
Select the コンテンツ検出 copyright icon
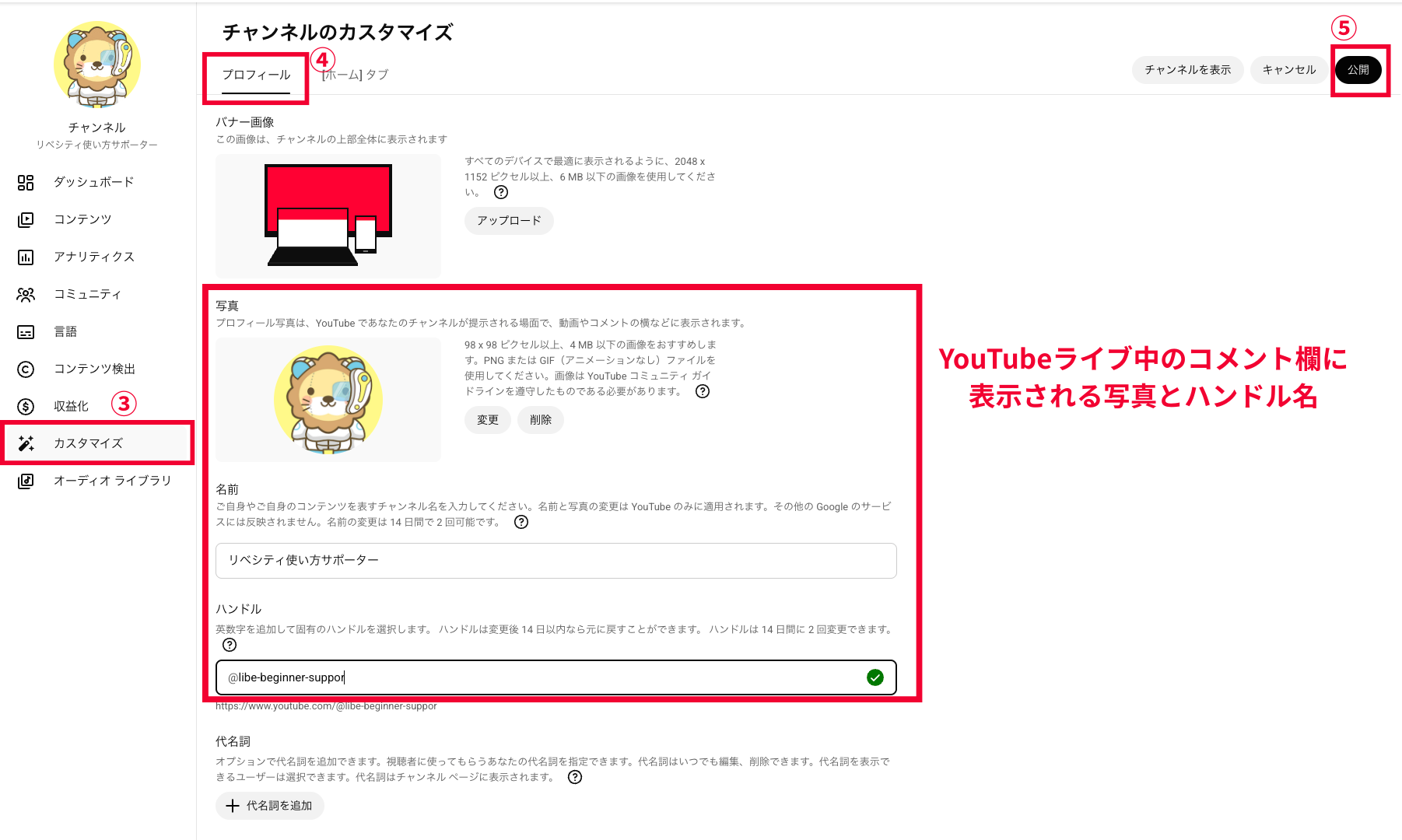coord(26,369)
